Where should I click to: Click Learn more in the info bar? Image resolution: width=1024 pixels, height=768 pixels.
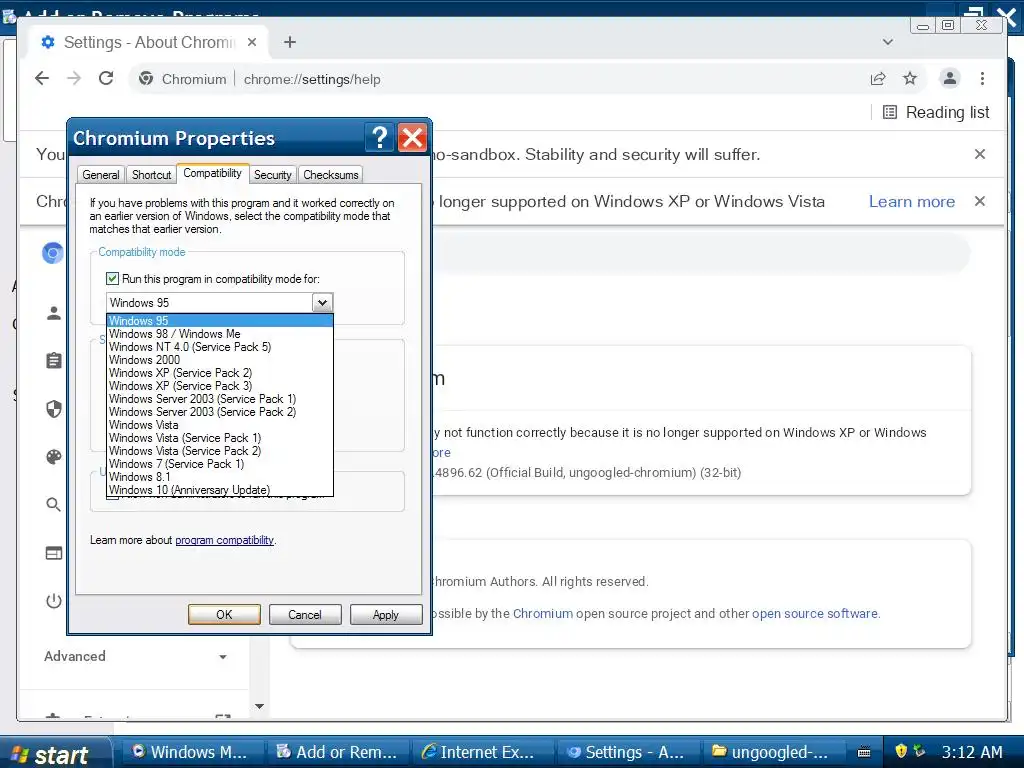(912, 202)
